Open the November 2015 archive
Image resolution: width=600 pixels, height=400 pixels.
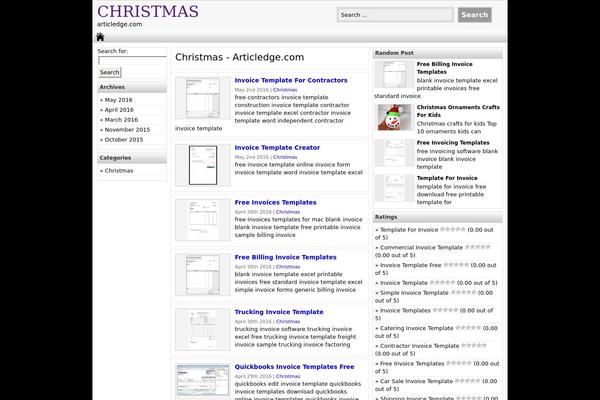127,130
